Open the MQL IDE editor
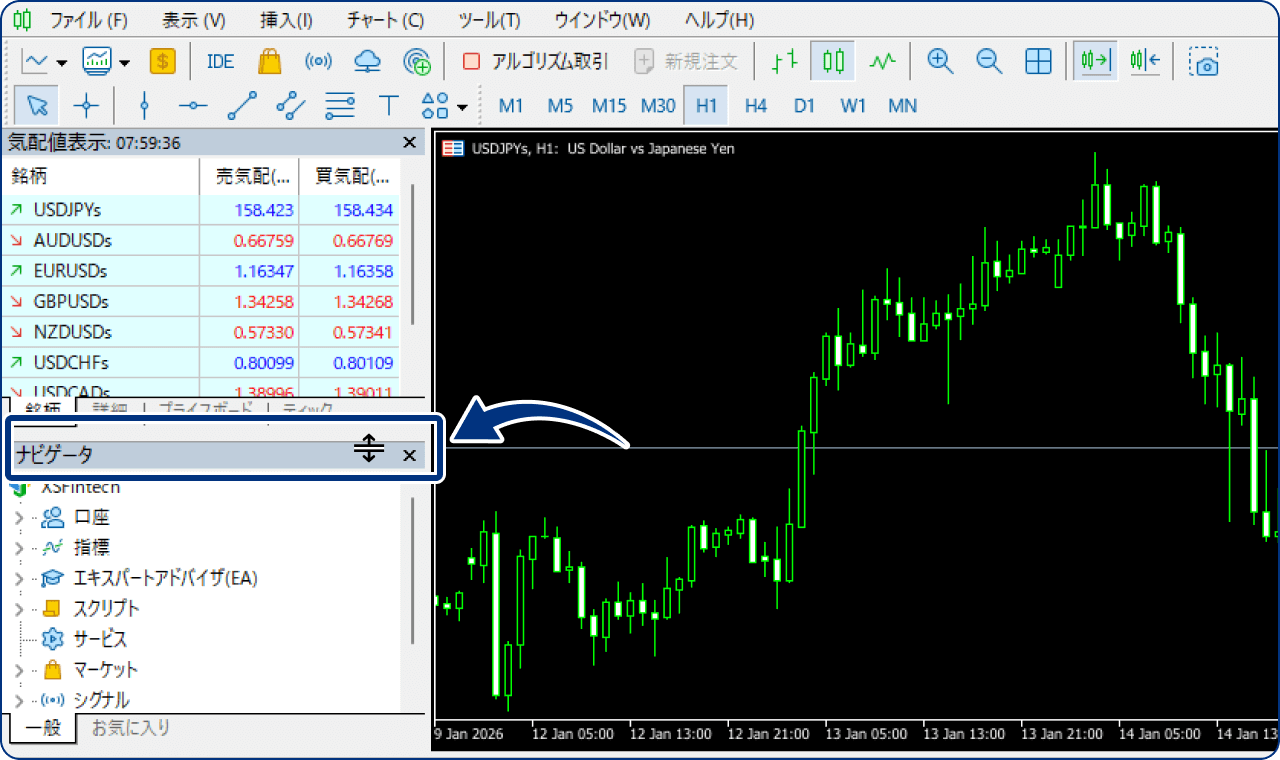Viewport: 1280px width, 760px height. 220,62
